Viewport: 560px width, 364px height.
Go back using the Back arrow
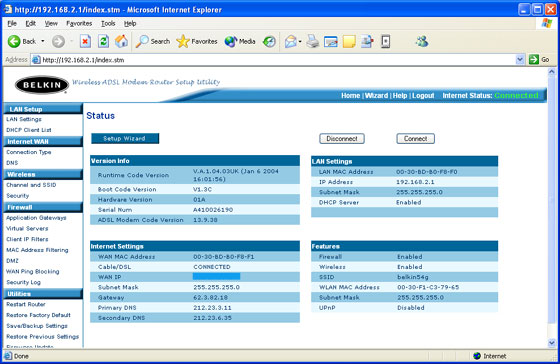click(x=21, y=41)
